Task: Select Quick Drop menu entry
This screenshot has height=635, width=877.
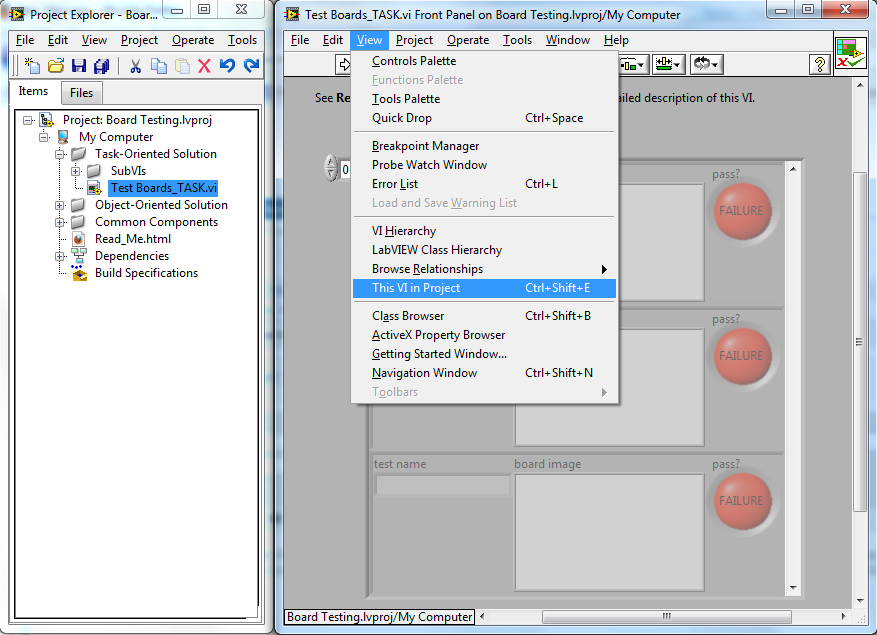Action: [484, 118]
